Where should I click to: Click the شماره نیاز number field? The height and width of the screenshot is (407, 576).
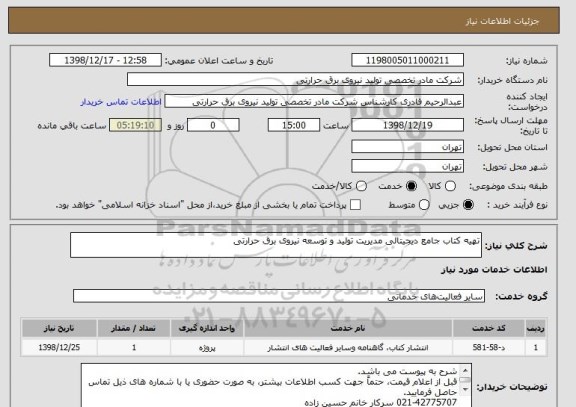[407, 60]
